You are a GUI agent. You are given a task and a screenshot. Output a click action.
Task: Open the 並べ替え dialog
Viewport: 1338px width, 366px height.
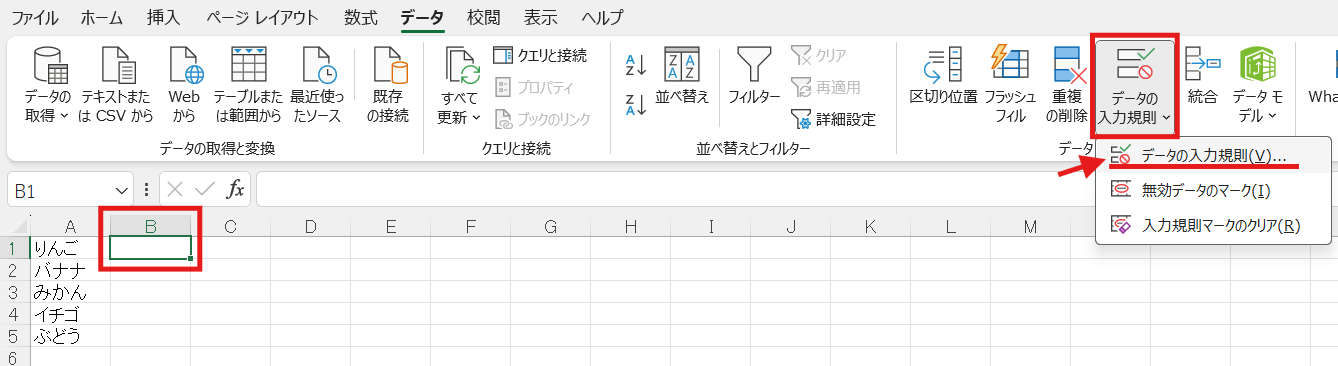tap(682, 76)
